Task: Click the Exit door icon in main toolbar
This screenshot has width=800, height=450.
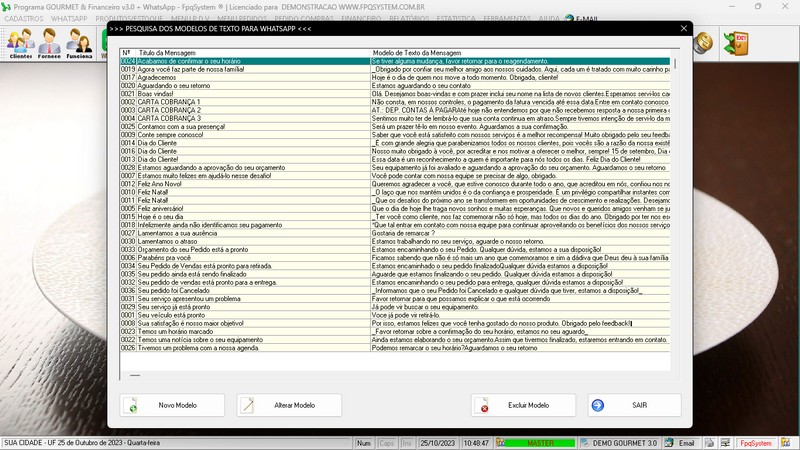Action: (x=736, y=43)
